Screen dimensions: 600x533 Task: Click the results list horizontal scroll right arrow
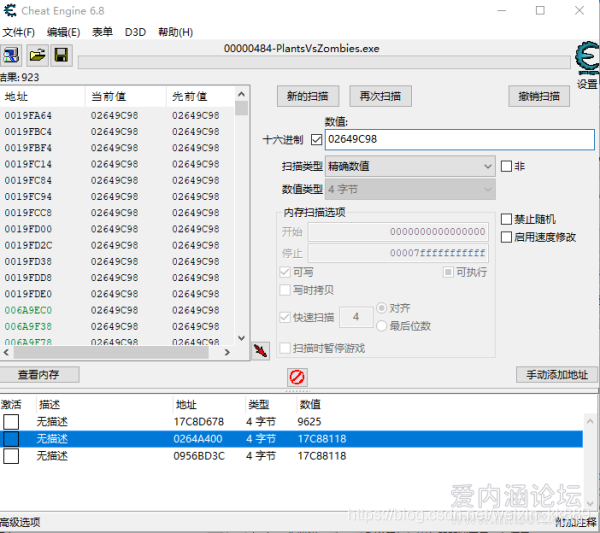(227, 352)
